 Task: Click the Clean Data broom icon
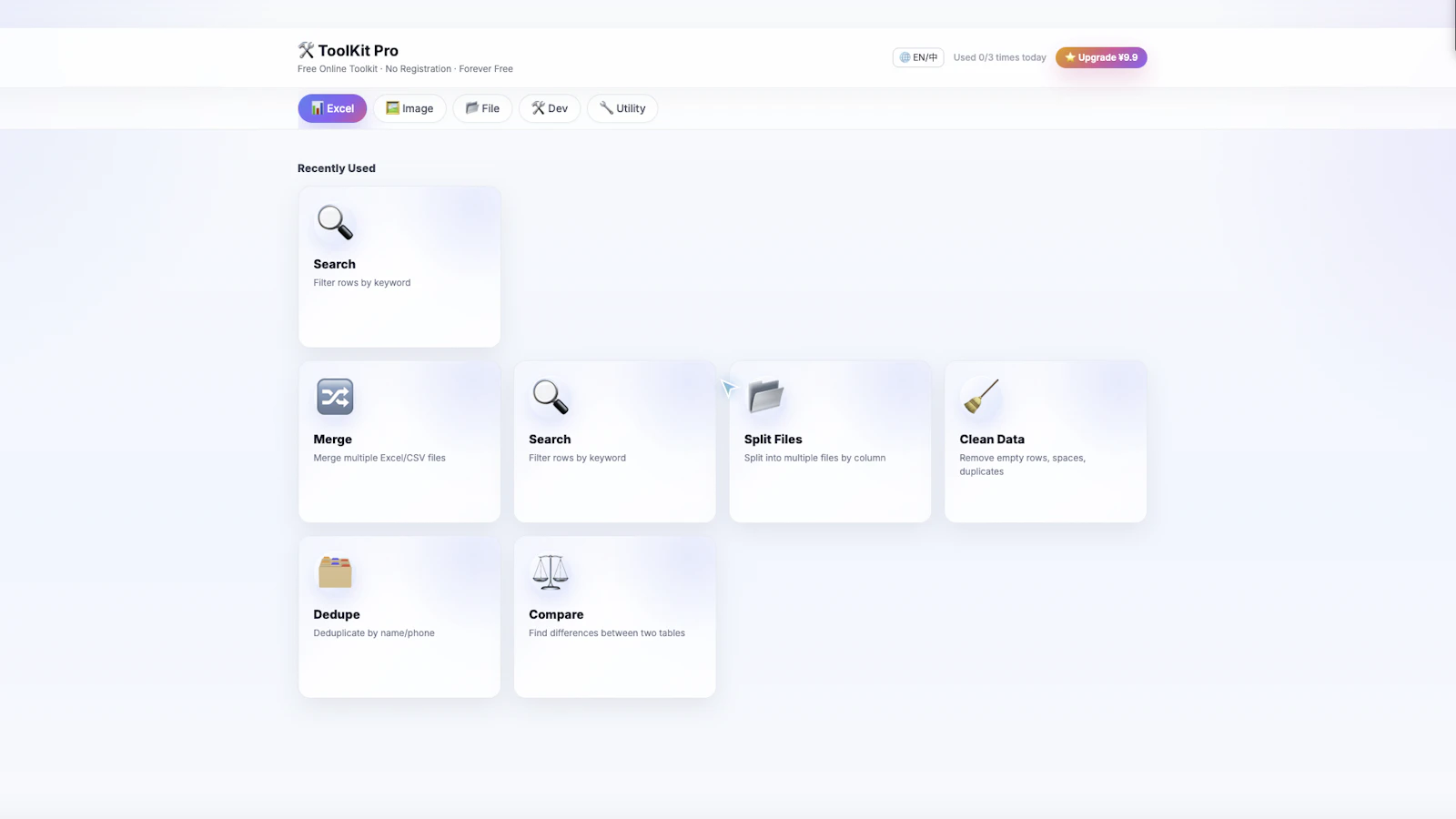tap(981, 397)
